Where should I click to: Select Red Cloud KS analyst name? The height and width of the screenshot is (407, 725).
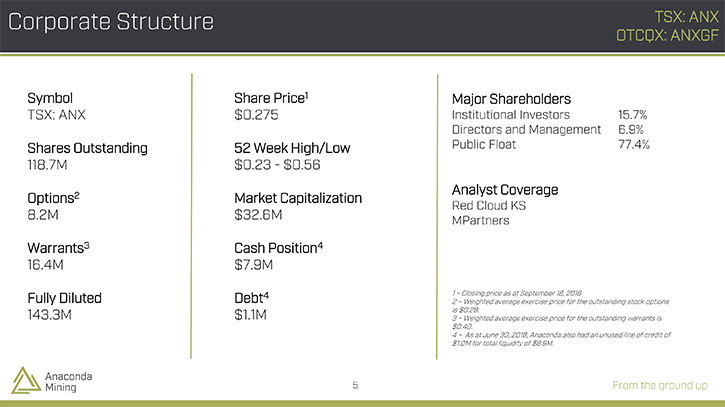click(489, 205)
